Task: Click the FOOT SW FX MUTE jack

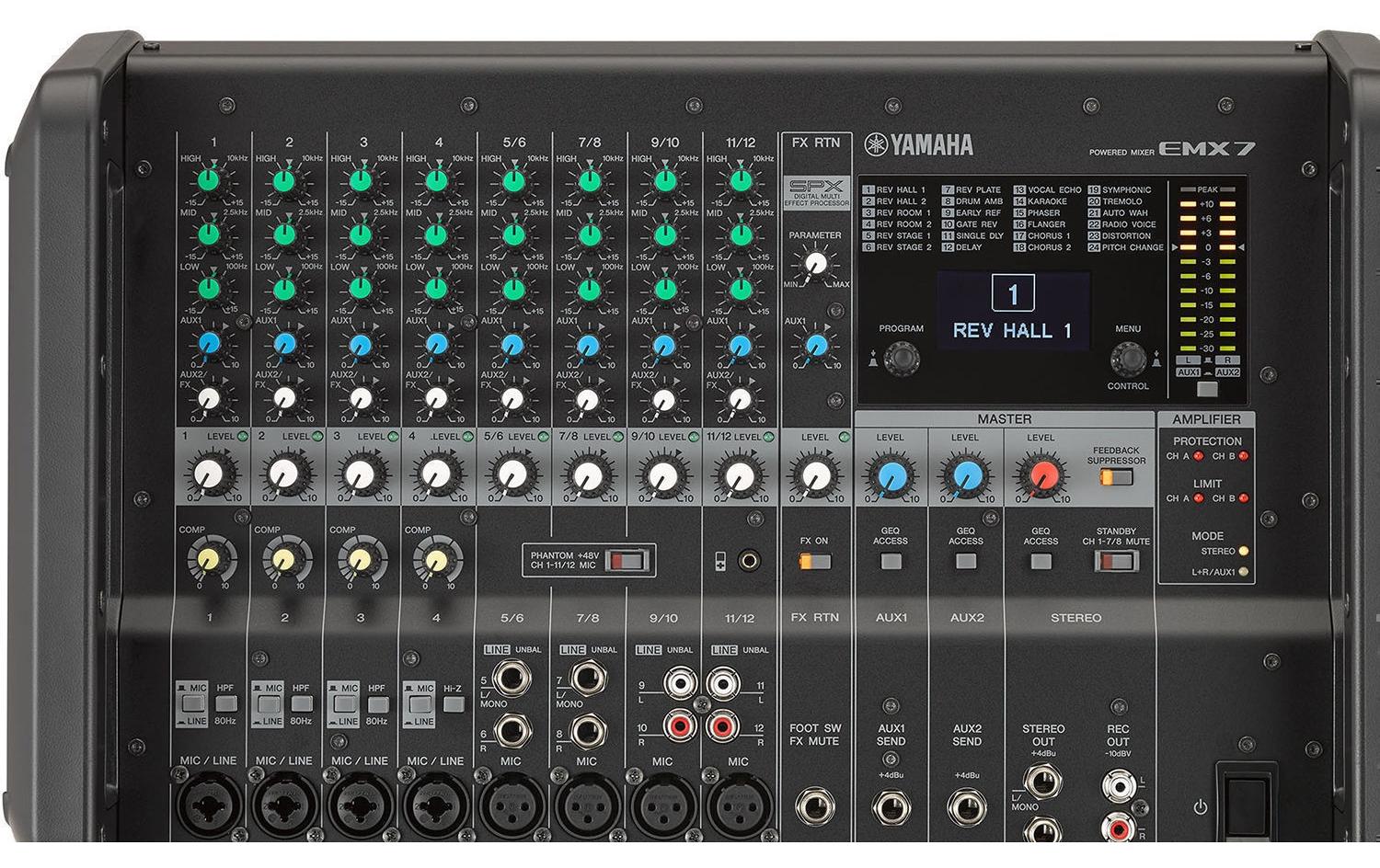Action: [x=815, y=807]
